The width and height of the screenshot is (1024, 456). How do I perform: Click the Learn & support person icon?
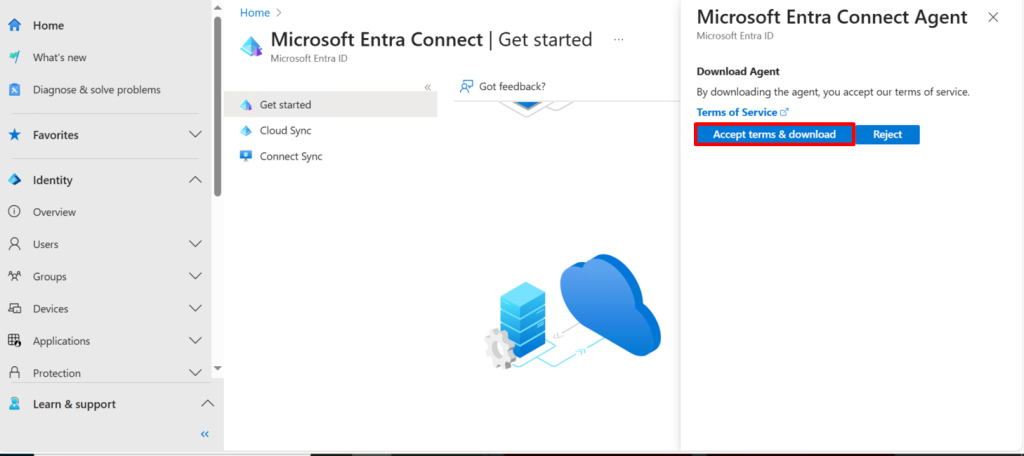(14, 404)
